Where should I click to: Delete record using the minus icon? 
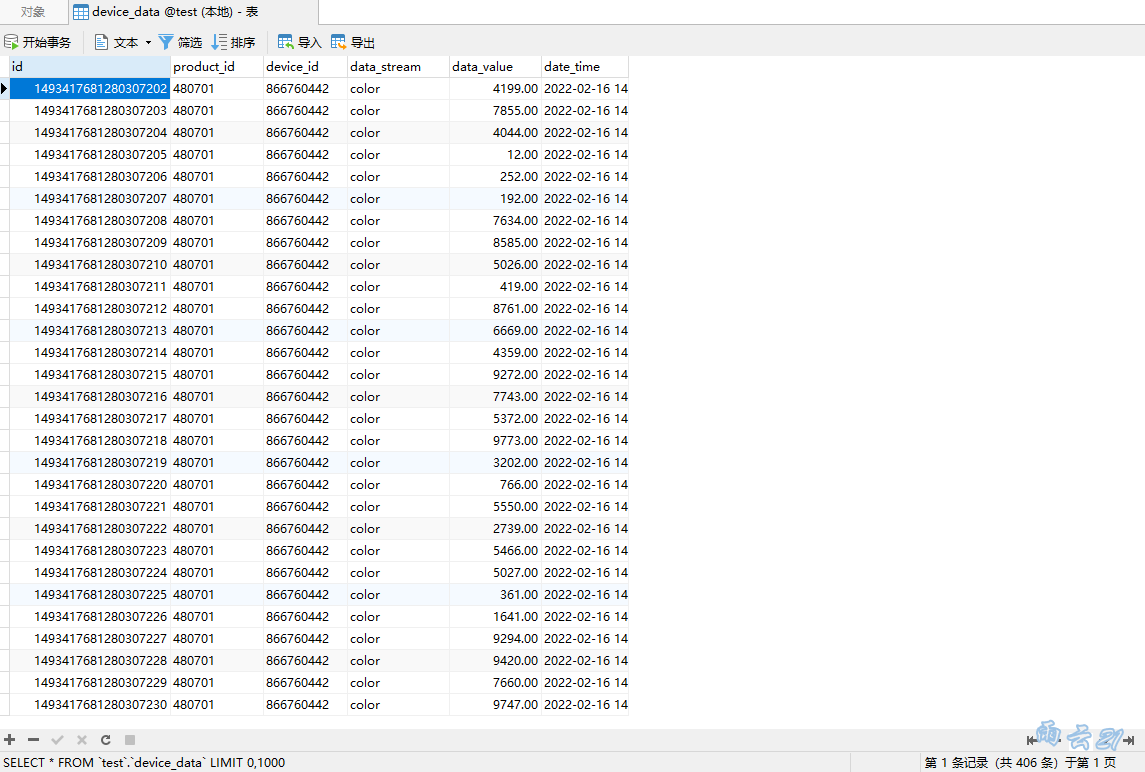34,740
